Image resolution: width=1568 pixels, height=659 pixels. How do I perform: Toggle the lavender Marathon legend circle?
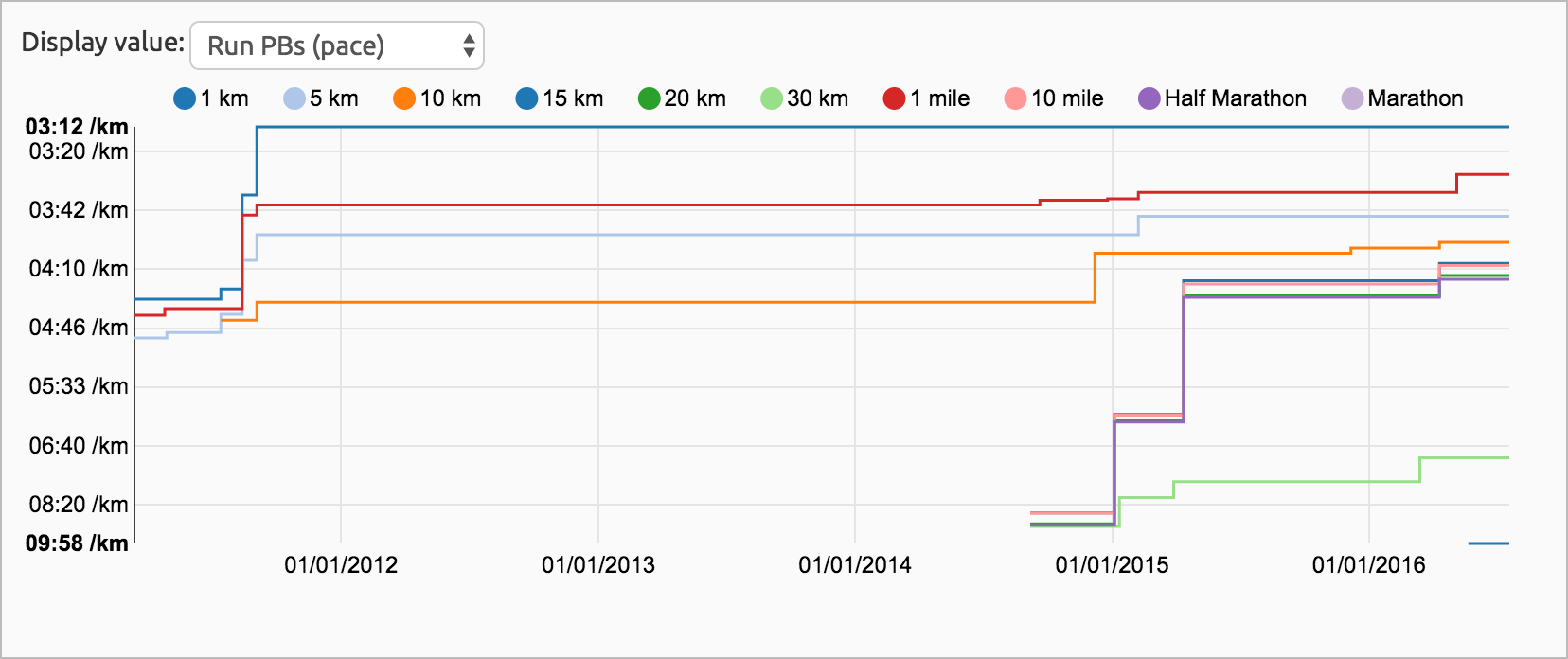click(1353, 98)
